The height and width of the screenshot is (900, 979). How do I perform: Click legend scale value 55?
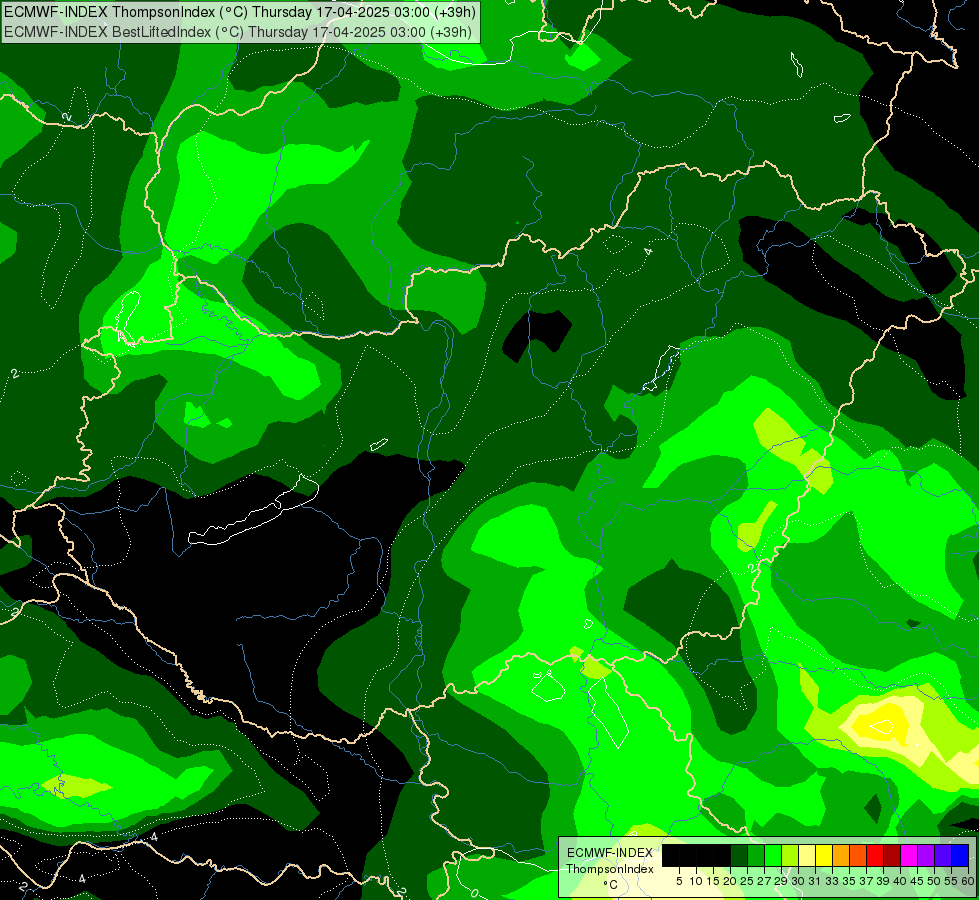[x=951, y=881]
